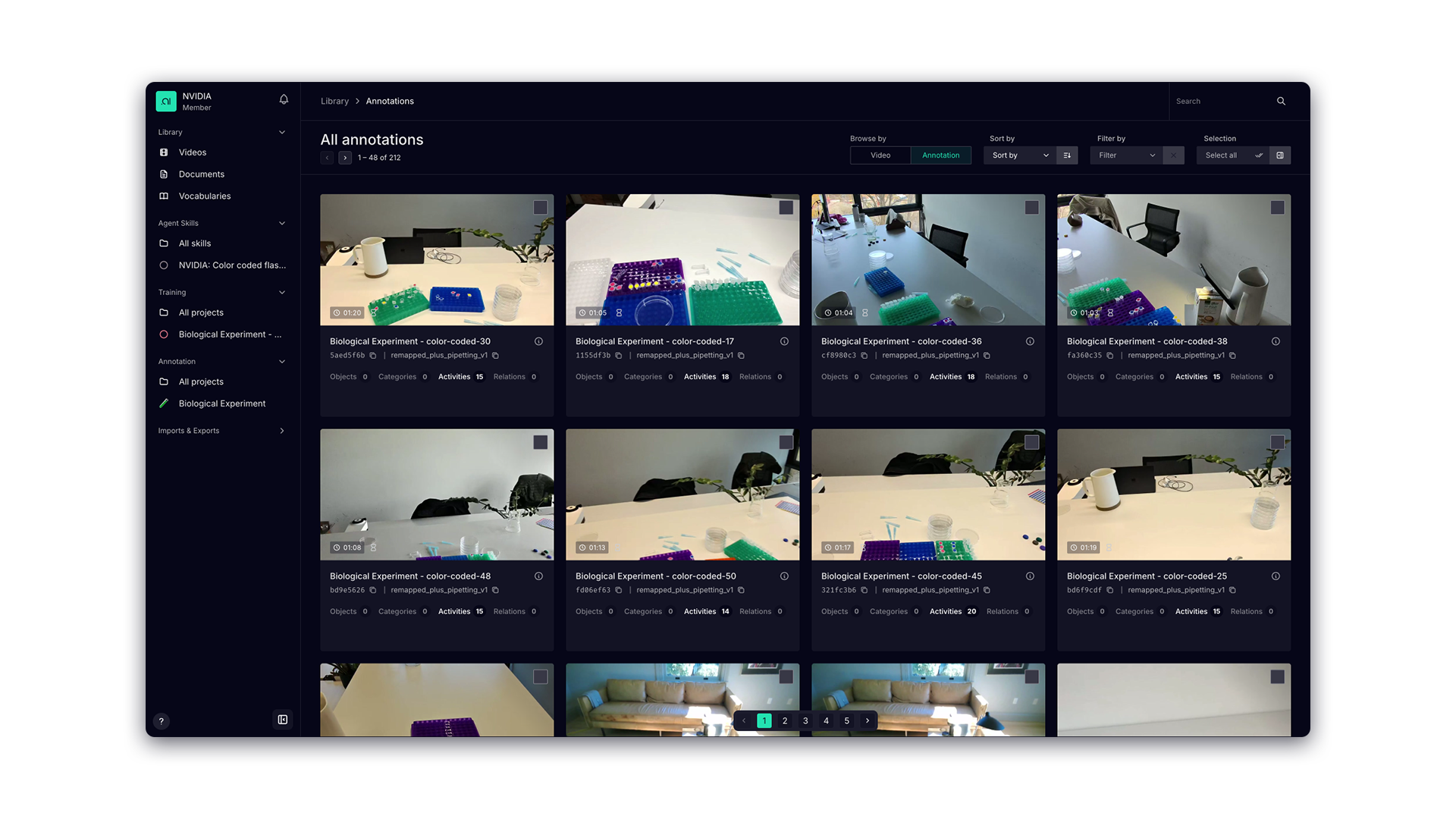Show info for color-coded-45 annotation
Image resolution: width=1456 pixels, height=819 pixels.
point(1030,576)
